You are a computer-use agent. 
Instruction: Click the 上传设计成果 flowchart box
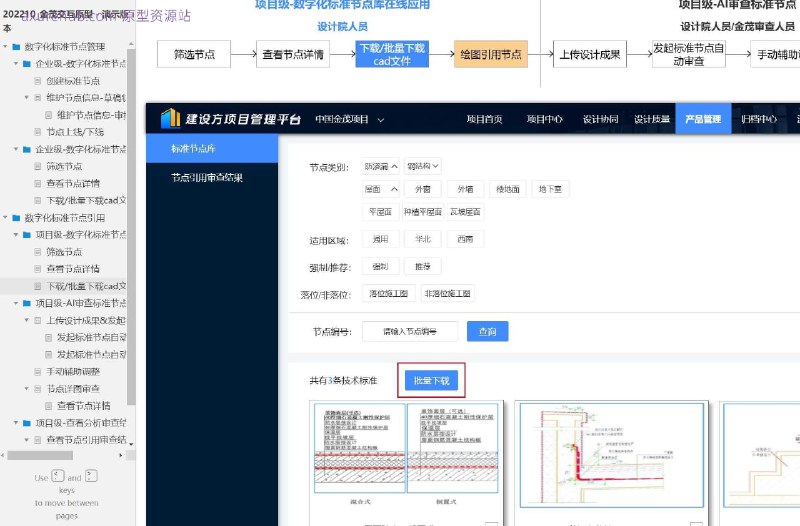click(x=590, y=54)
